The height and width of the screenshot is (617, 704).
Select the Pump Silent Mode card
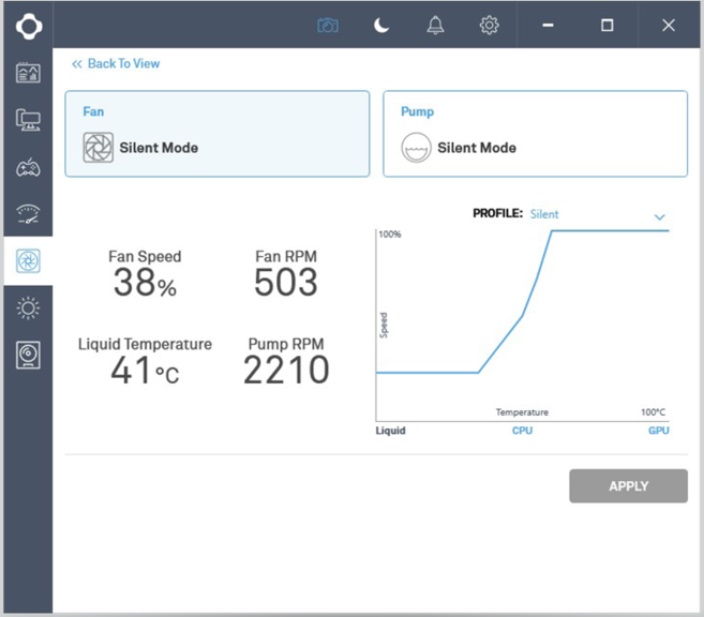pyautogui.click(x=535, y=134)
